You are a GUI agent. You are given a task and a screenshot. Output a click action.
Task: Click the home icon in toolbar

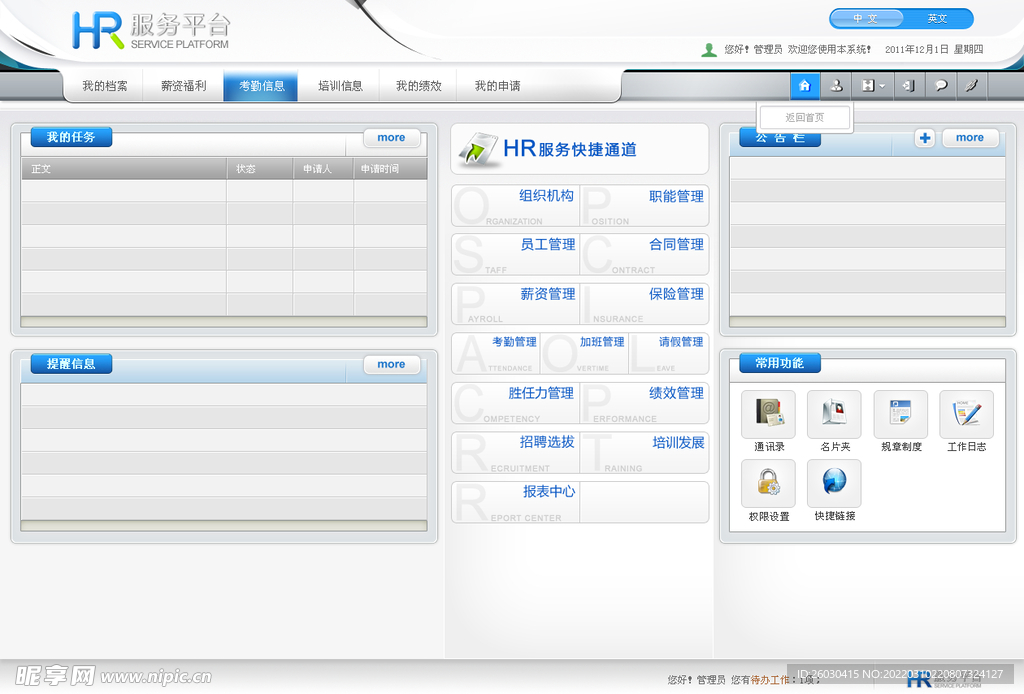[804, 86]
